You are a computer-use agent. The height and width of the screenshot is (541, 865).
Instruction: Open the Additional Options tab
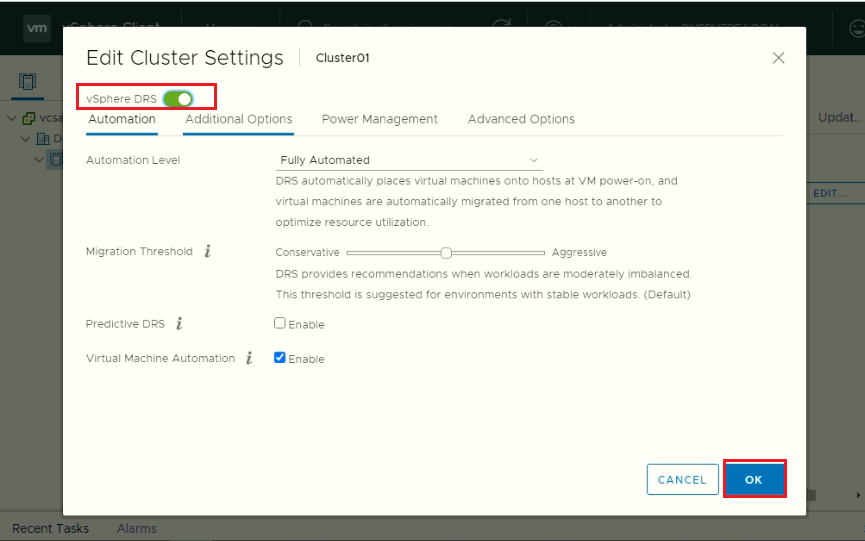[238, 119]
